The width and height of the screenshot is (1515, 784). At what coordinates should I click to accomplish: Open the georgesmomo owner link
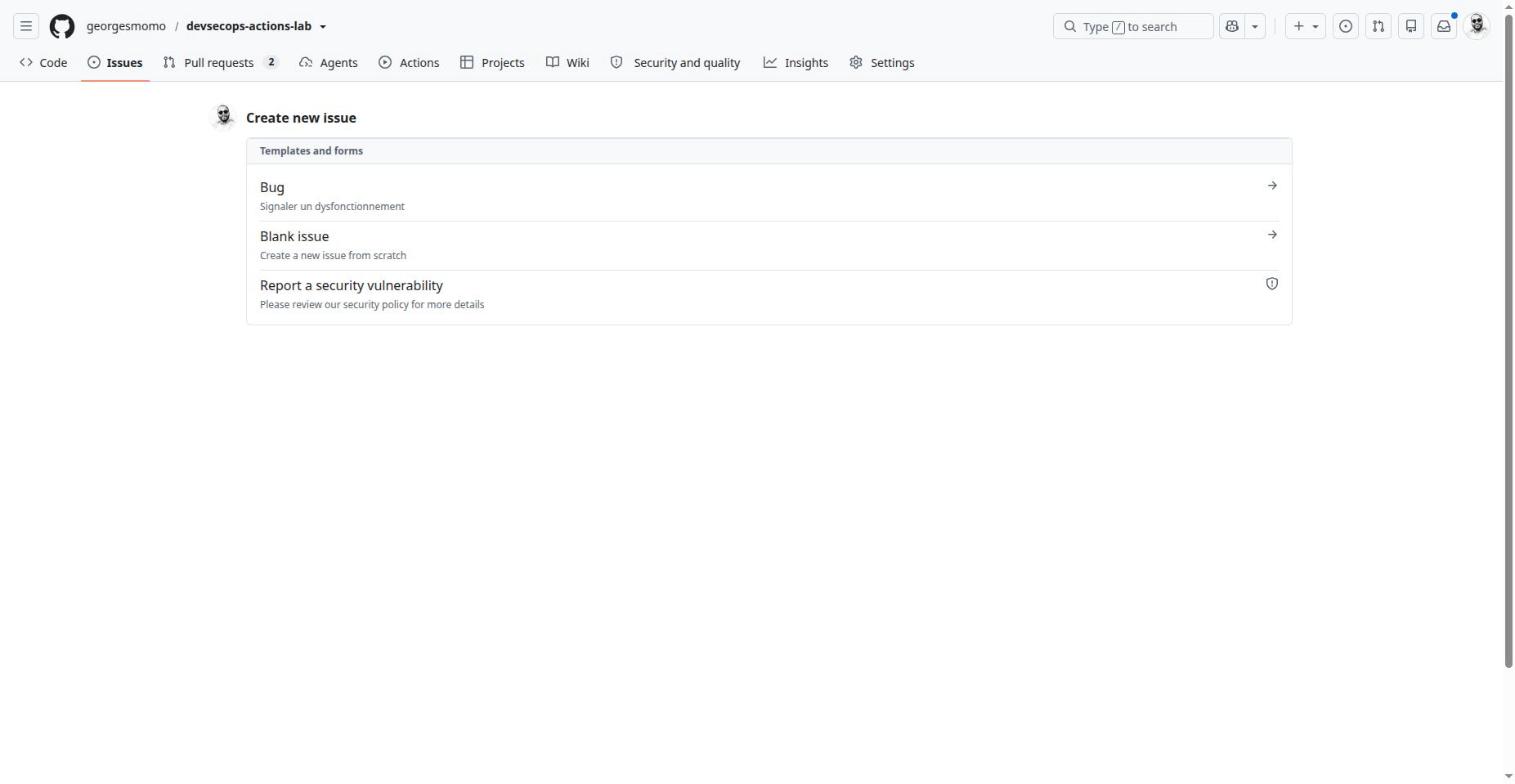point(126,26)
